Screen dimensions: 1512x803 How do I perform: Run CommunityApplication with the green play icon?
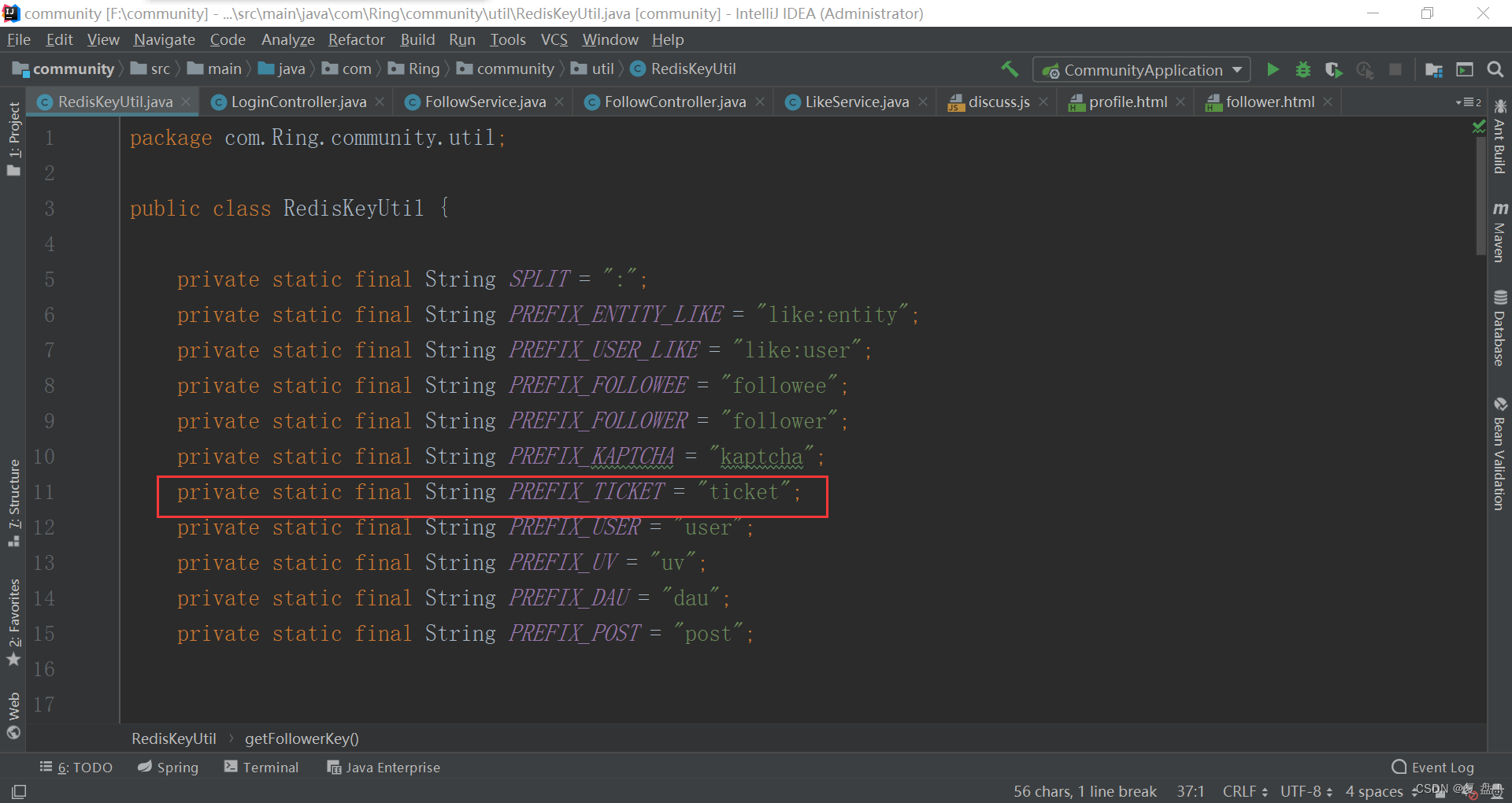(1273, 69)
